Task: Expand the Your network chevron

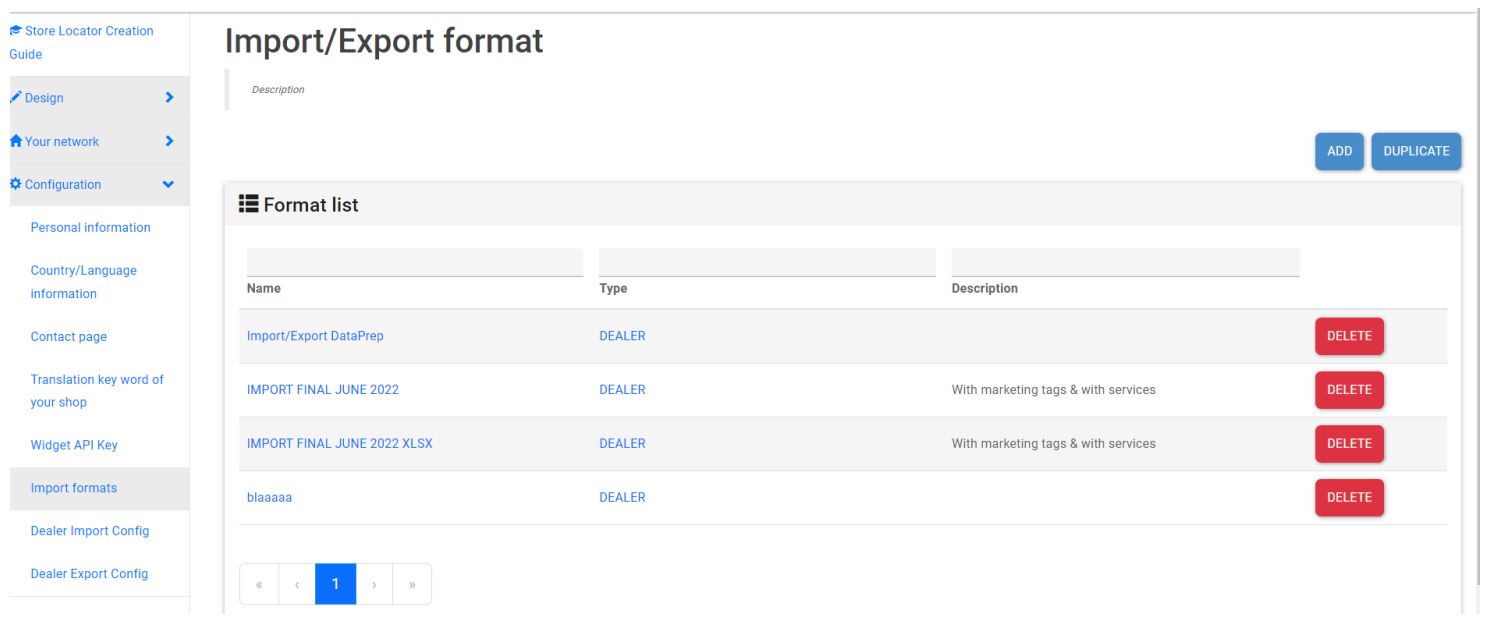Action: pos(169,141)
